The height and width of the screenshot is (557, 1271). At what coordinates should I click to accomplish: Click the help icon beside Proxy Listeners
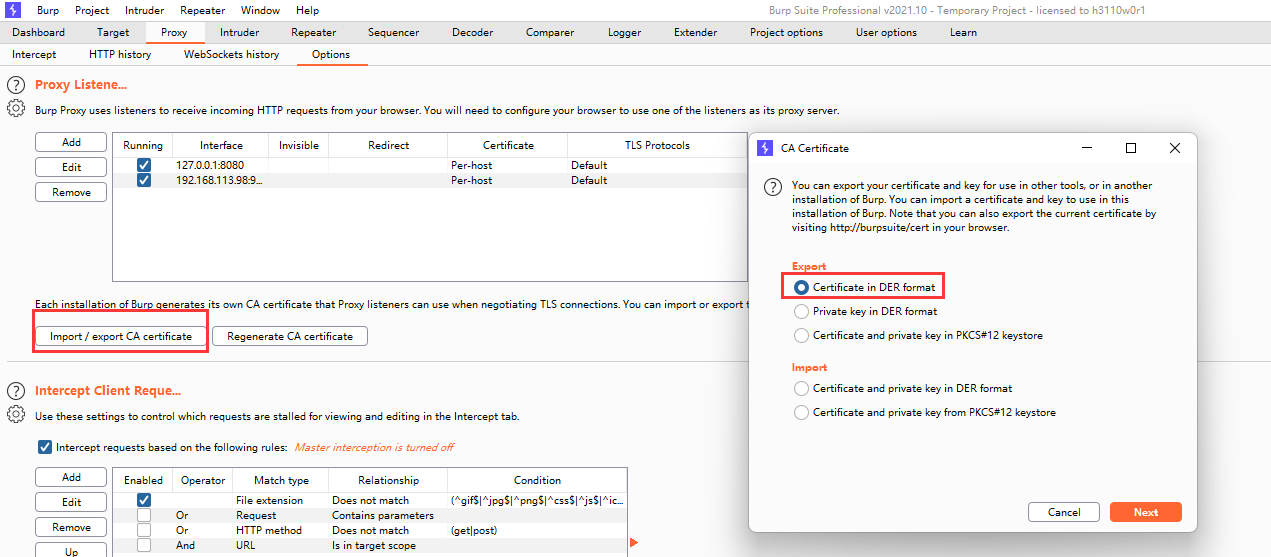click(x=16, y=85)
